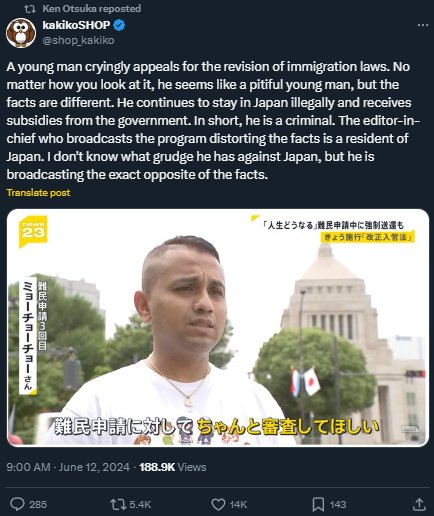The width and height of the screenshot is (434, 516).
Task: Click the kakikoSHOP owl avatar
Action: 21,33
